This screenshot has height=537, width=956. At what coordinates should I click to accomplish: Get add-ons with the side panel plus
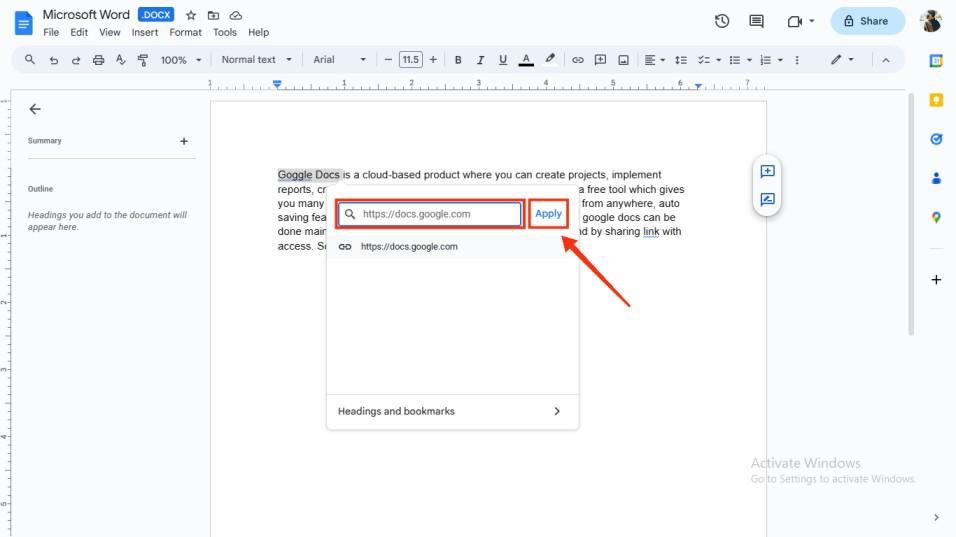[x=936, y=280]
